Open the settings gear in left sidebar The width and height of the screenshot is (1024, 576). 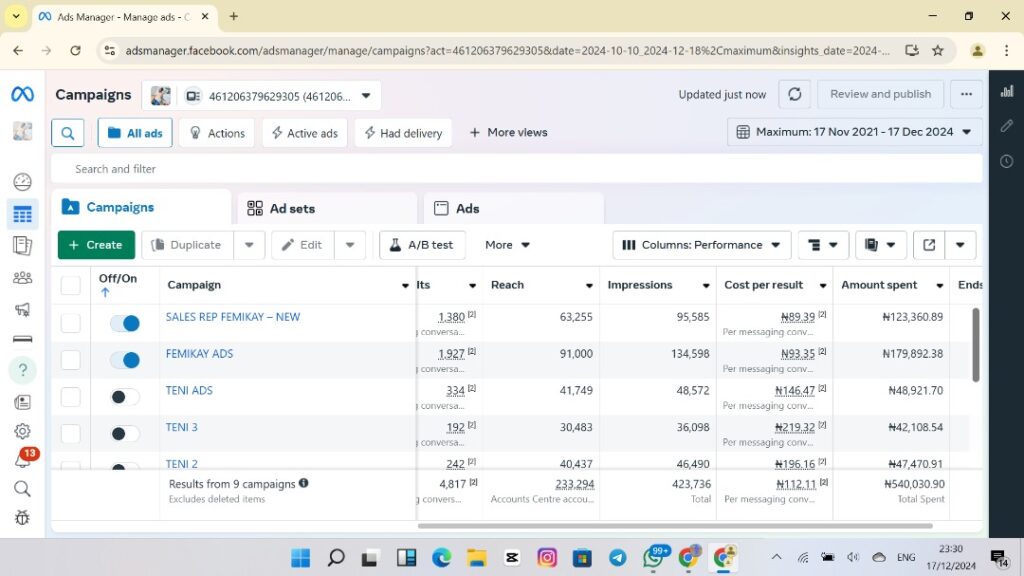point(22,432)
